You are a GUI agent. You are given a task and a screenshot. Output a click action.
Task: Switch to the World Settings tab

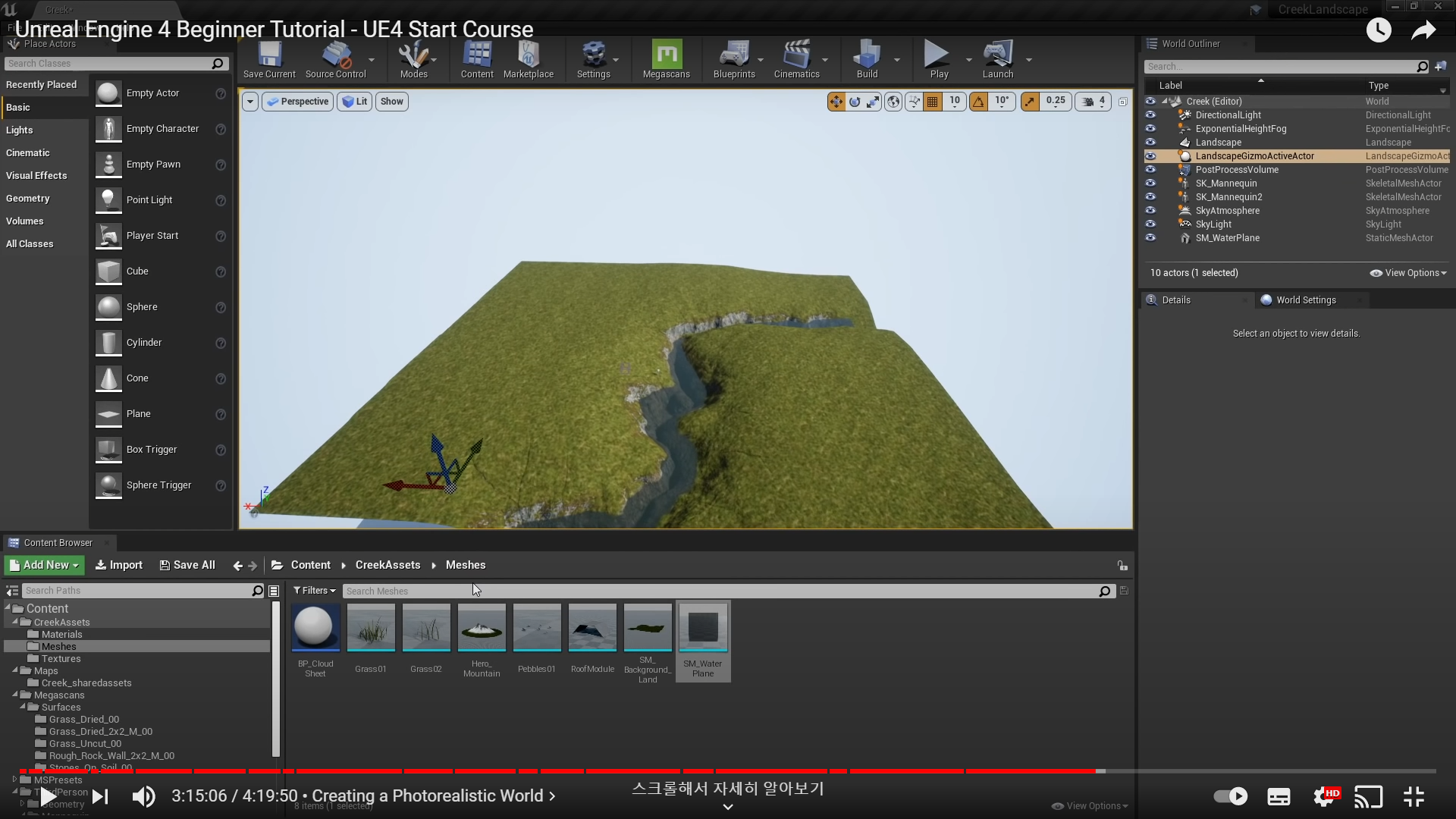point(1305,300)
